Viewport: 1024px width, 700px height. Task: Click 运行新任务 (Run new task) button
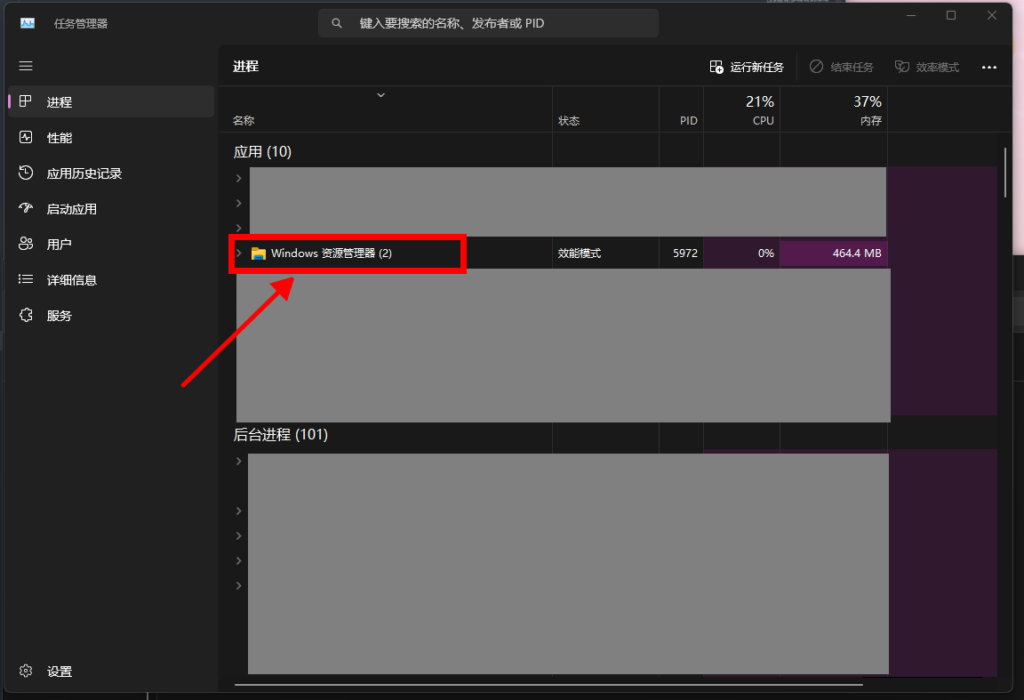(746, 67)
